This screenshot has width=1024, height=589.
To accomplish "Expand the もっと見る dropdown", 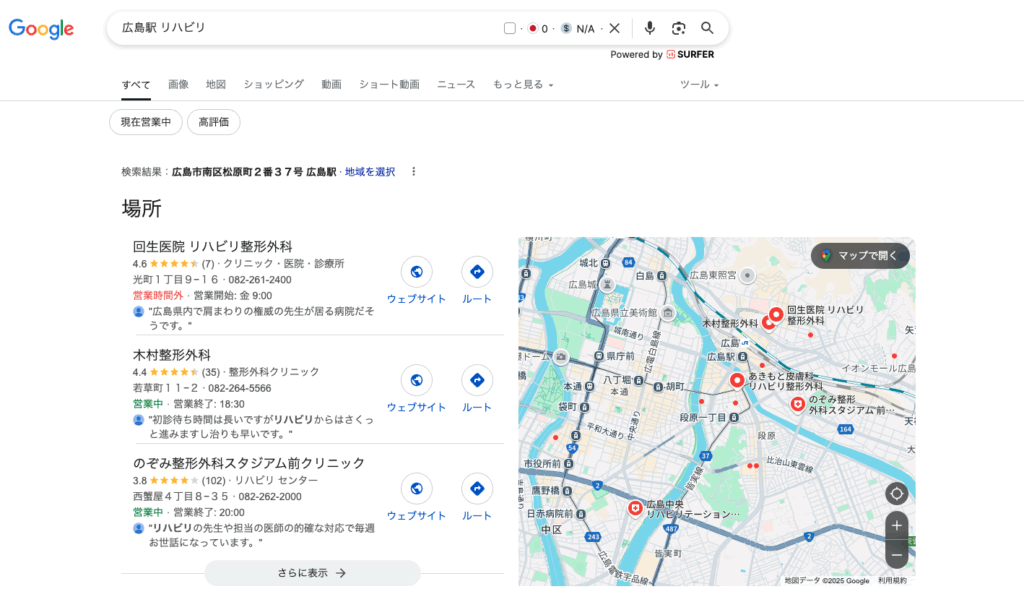I will [x=522, y=85].
